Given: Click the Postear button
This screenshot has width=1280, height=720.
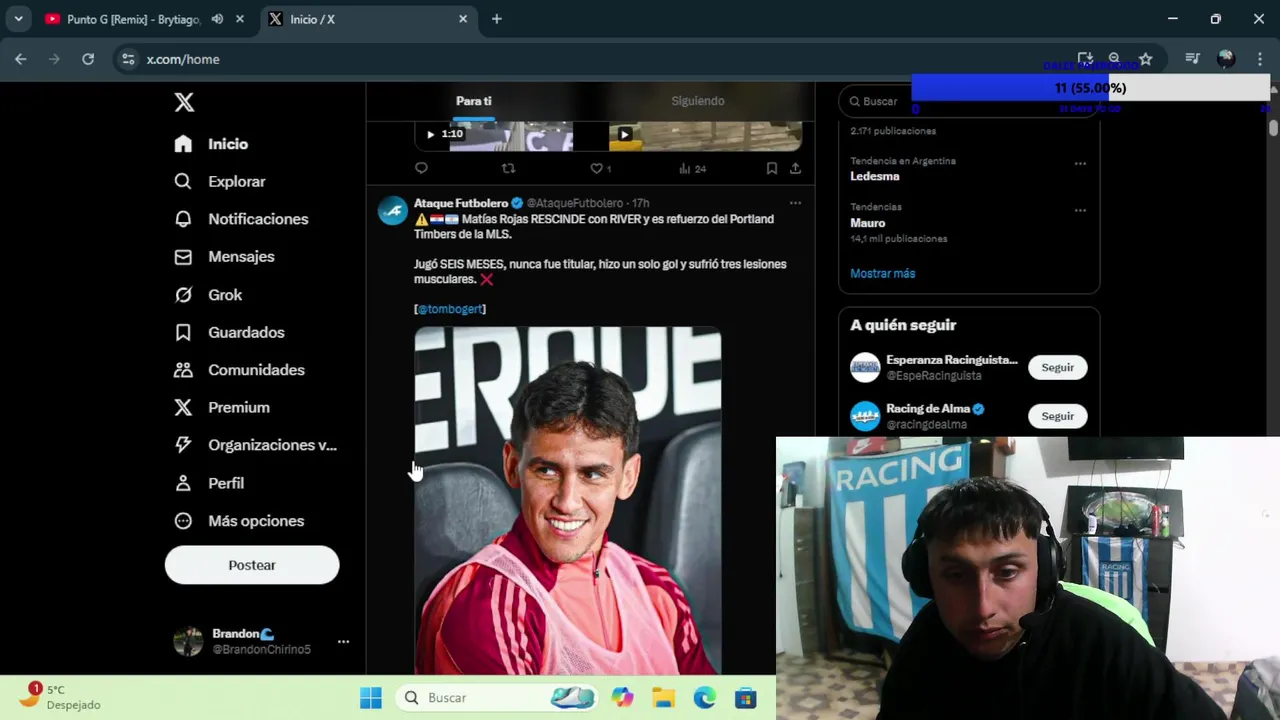Looking at the screenshot, I should click(252, 565).
